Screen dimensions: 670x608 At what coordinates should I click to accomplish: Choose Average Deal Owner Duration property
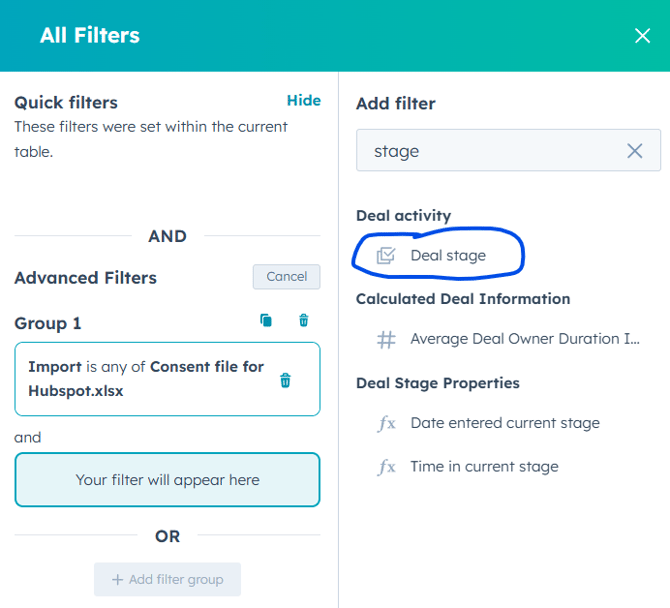(x=525, y=339)
